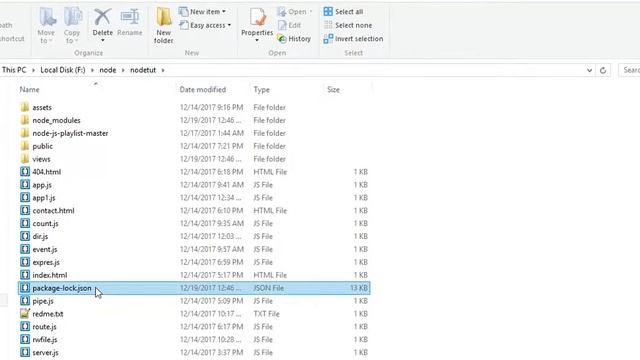The image size is (640, 360).
Task: Open the New item dropdown
Action: [x=202, y=12]
